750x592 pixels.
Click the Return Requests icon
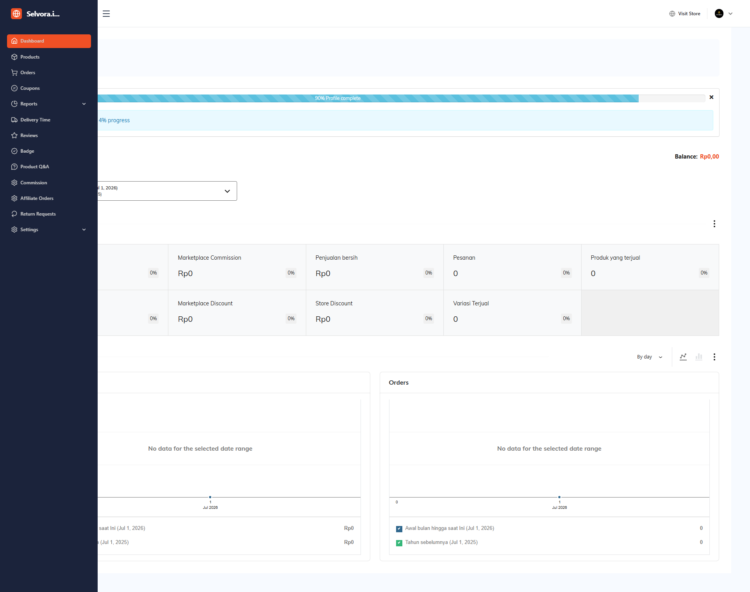pyautogui.click(x=14, y=214)
